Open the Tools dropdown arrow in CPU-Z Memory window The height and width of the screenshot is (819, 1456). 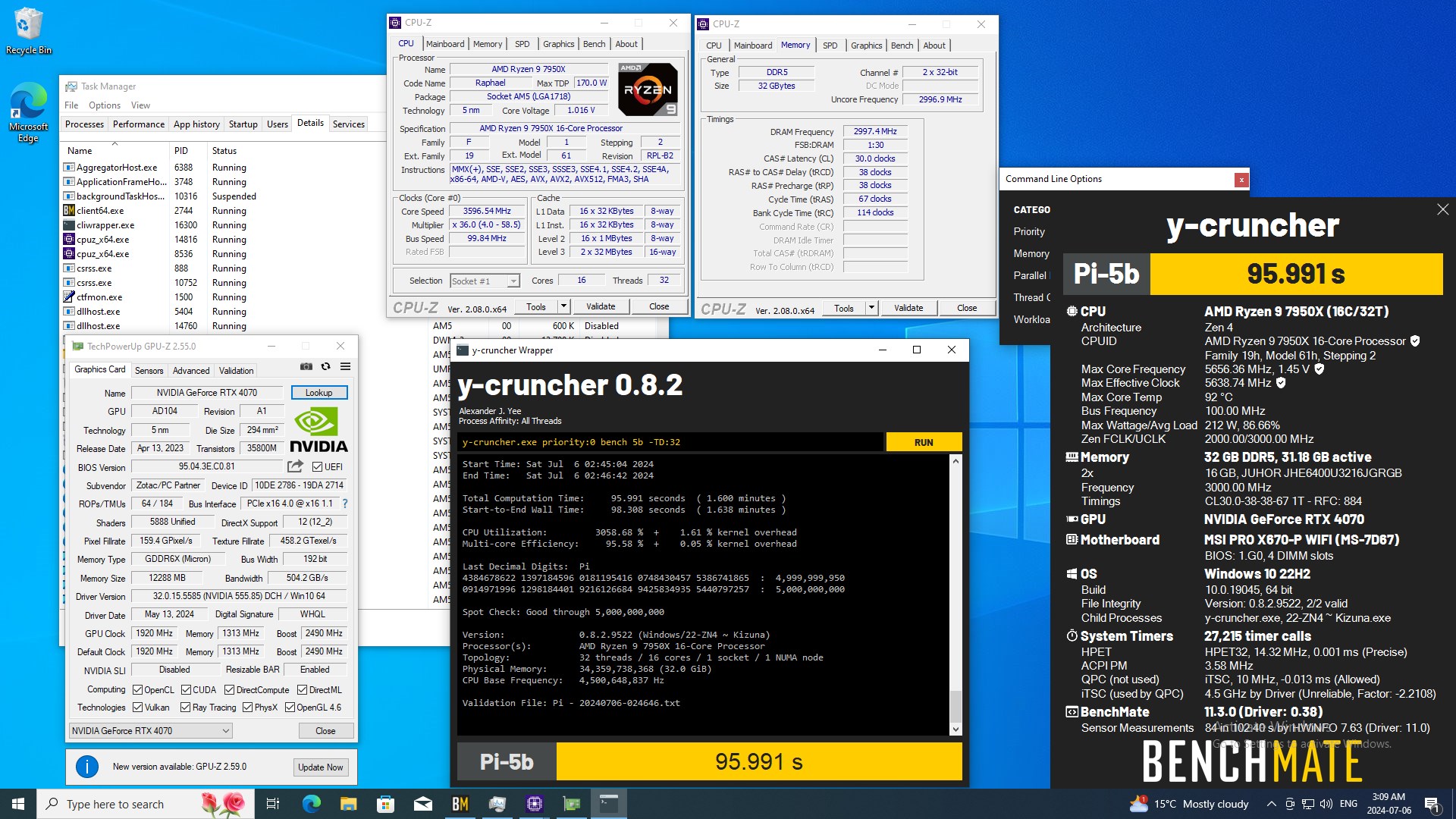click(871, 308)
